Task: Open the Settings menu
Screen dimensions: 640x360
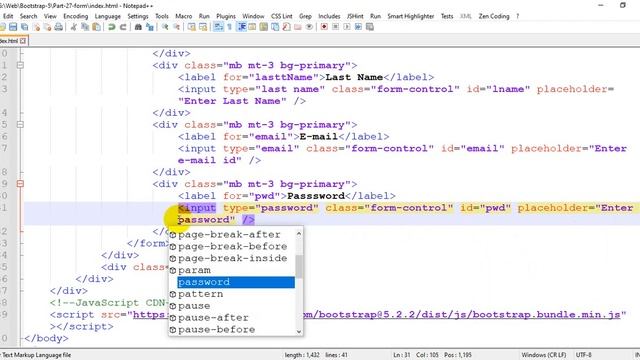Action: (x=138, y=16)
